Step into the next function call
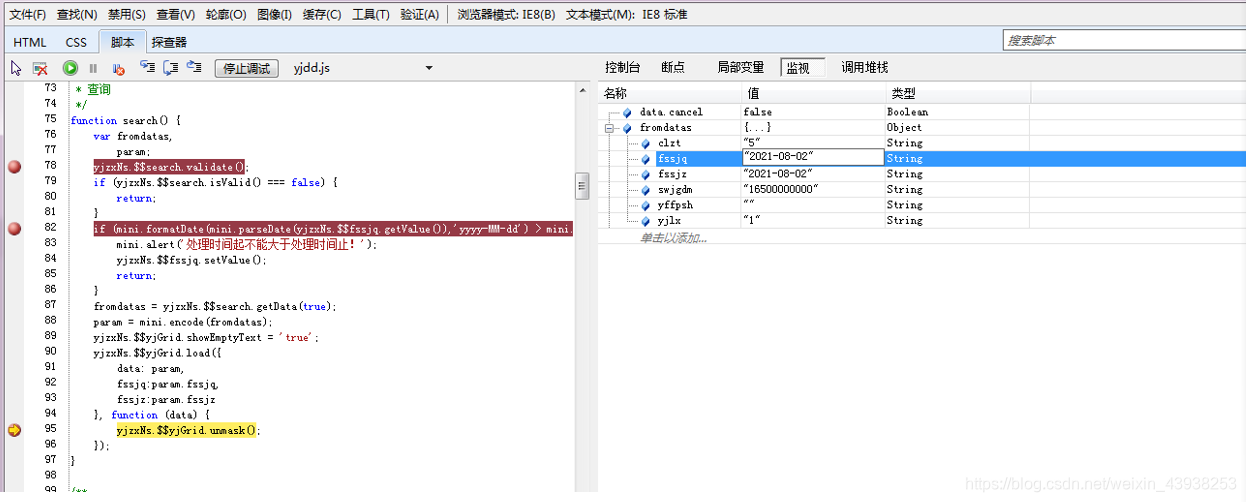The width and height of the screenshot is (1246, 502). point(148,68)
